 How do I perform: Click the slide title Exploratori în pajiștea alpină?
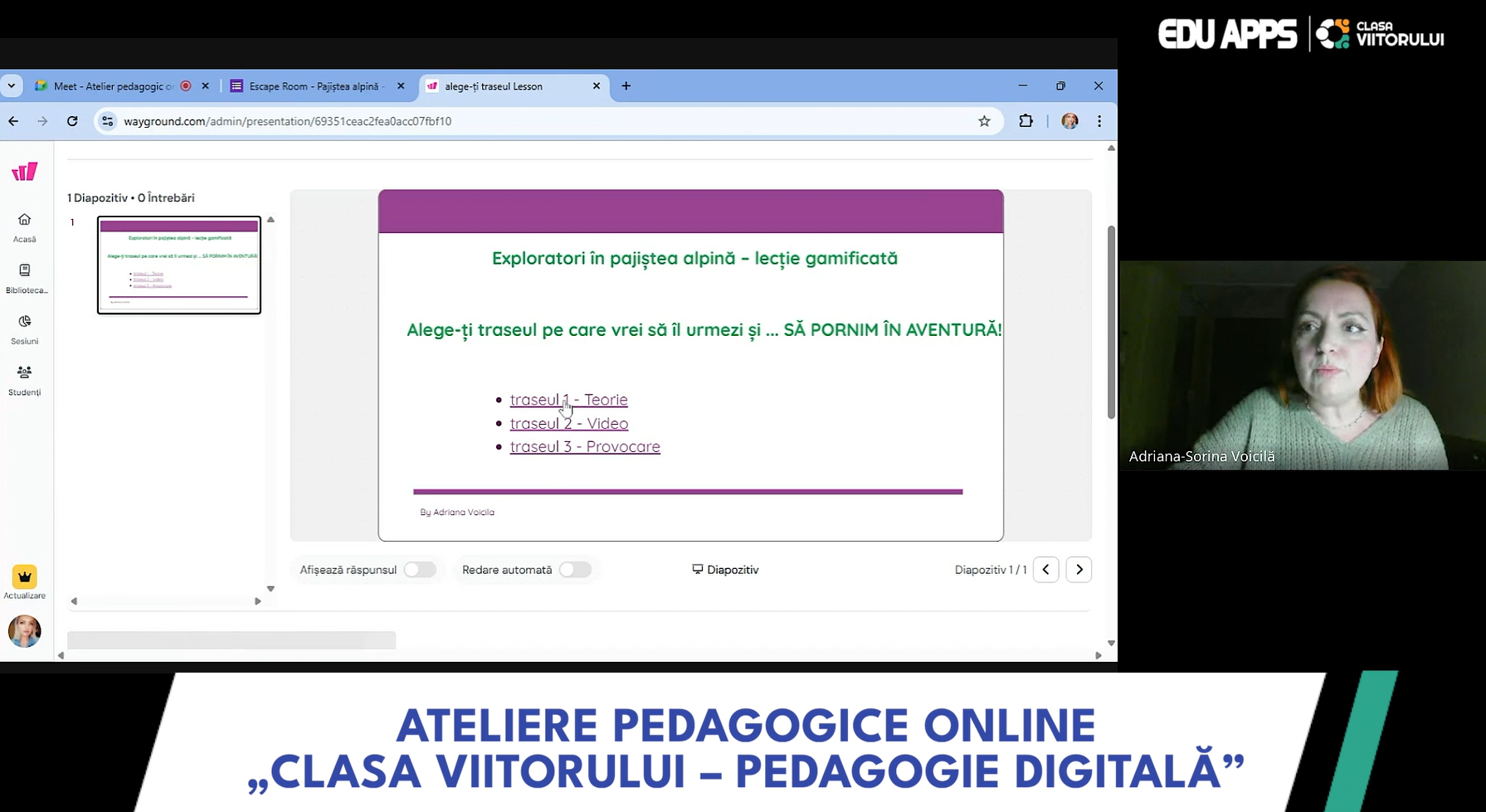694,258
